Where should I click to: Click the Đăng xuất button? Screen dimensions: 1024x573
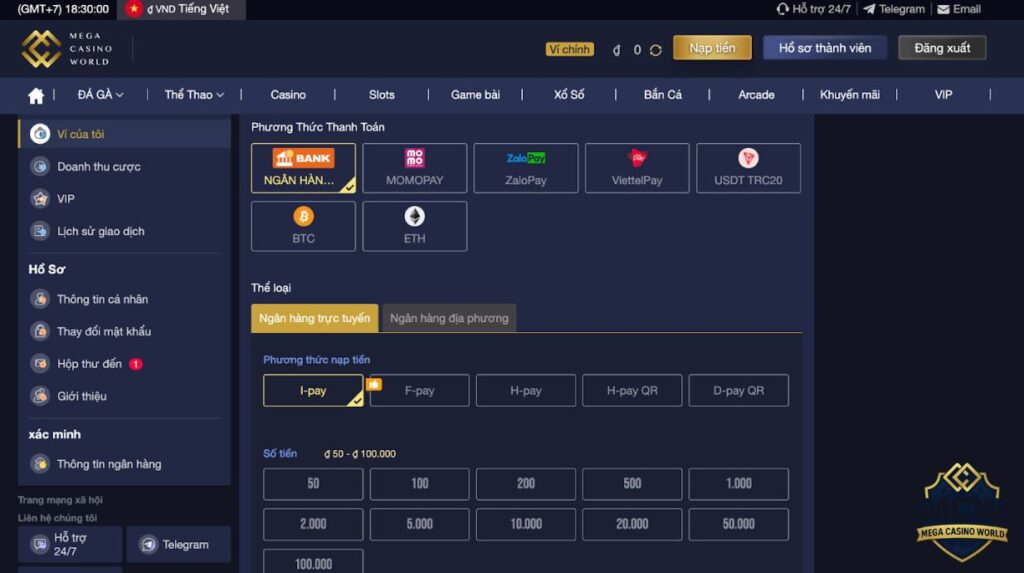coord(942,48)
